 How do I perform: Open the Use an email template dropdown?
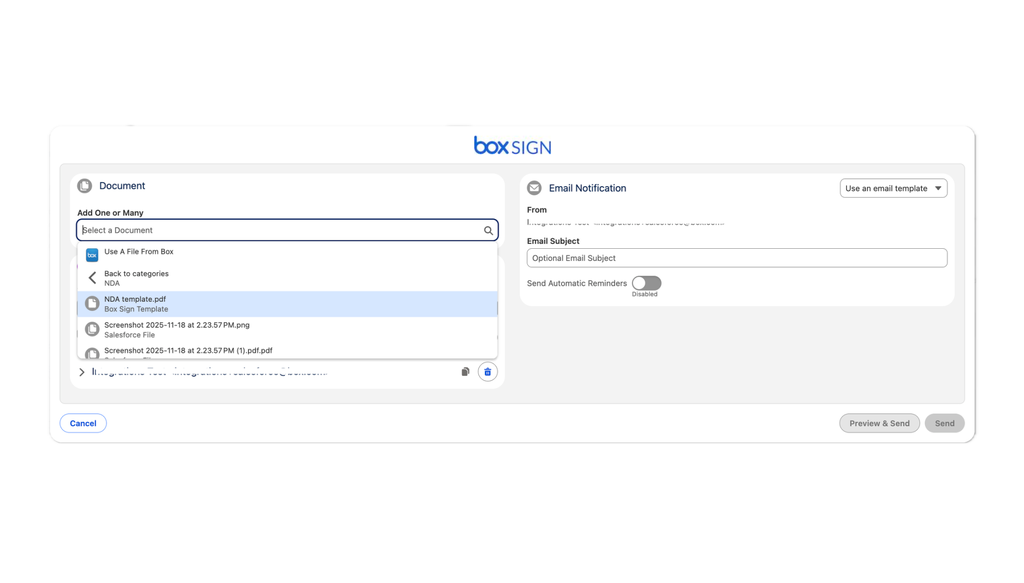click(893, 188)
